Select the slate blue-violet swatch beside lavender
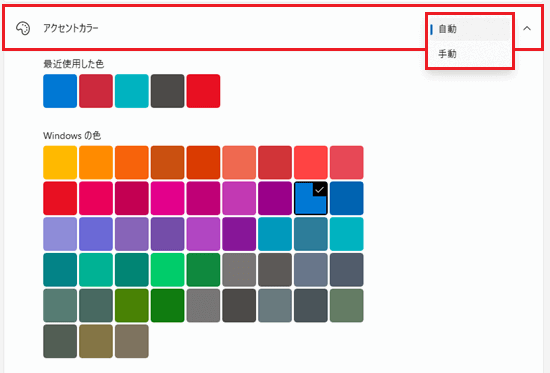This screenshot has height=373, width=550. (96, 234)
